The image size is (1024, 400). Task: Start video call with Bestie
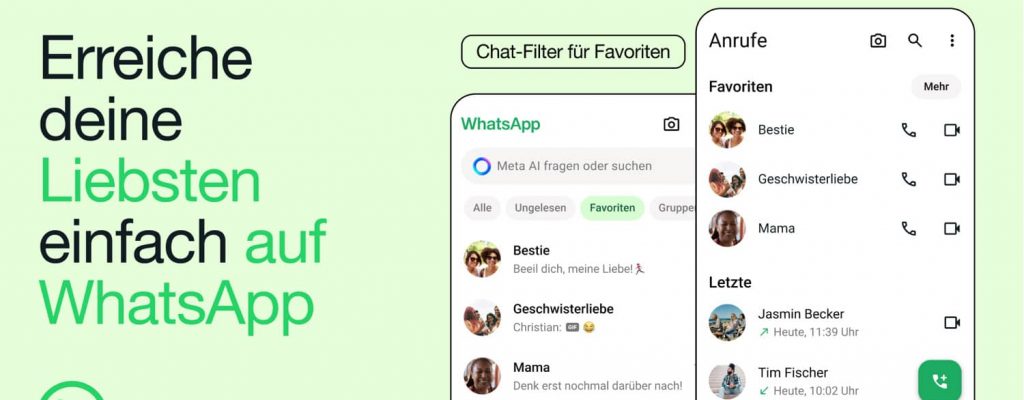[952, 130]
